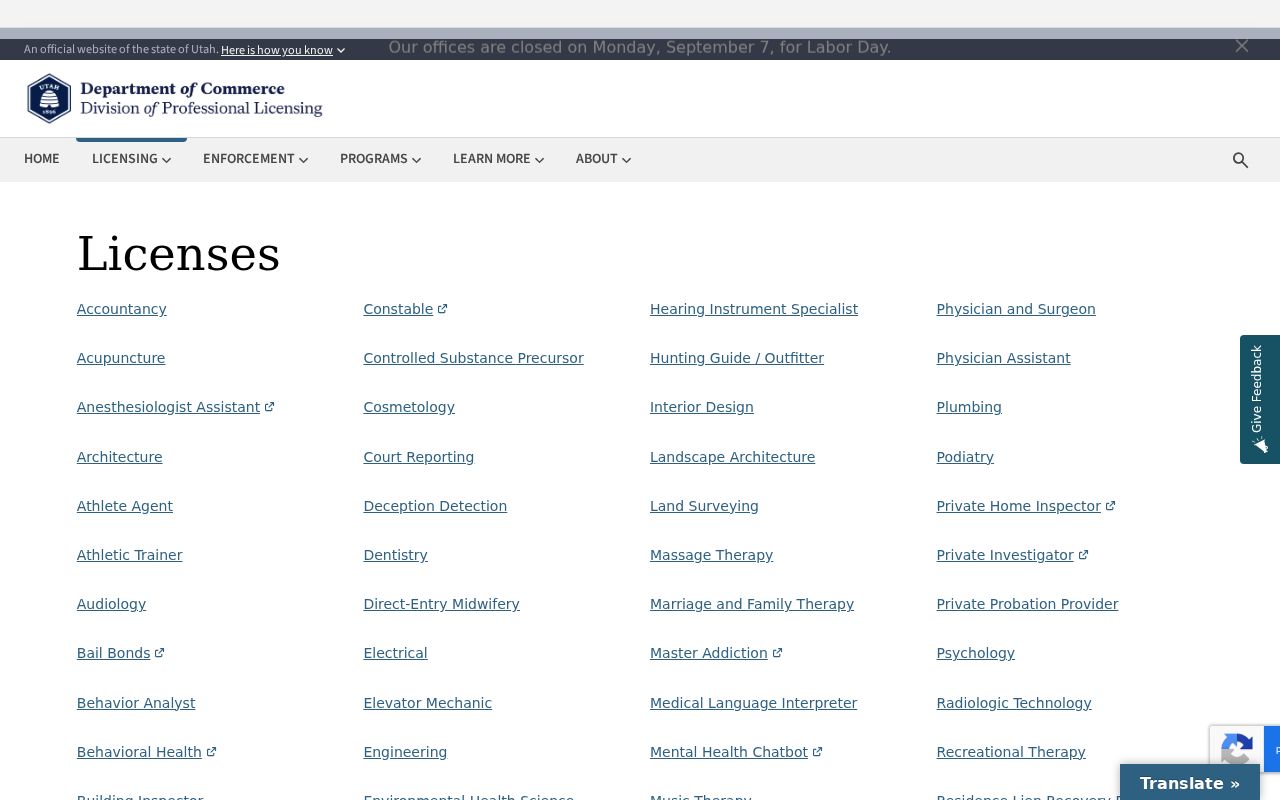1280x800 pixels.
Task: Click external link icon next to Behavioral Health
Action: (x=211, y=752)
